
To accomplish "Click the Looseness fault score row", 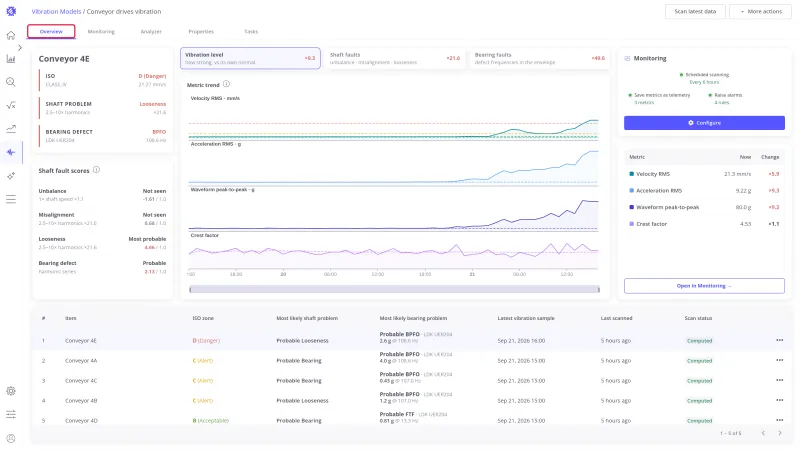I will click(x=102, y=243).
